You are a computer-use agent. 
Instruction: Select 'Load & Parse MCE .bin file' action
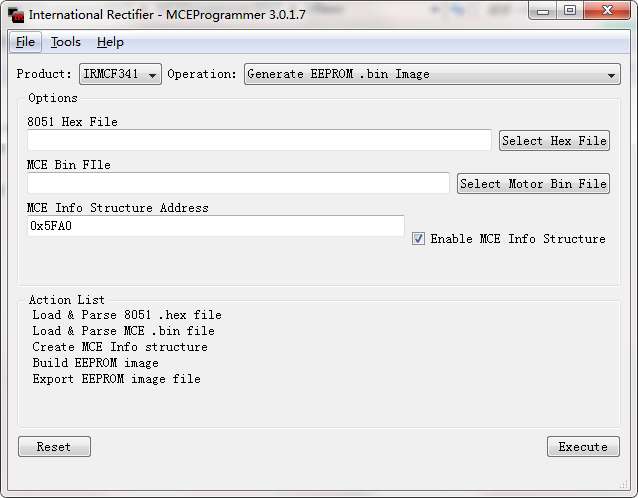[123, 331]
